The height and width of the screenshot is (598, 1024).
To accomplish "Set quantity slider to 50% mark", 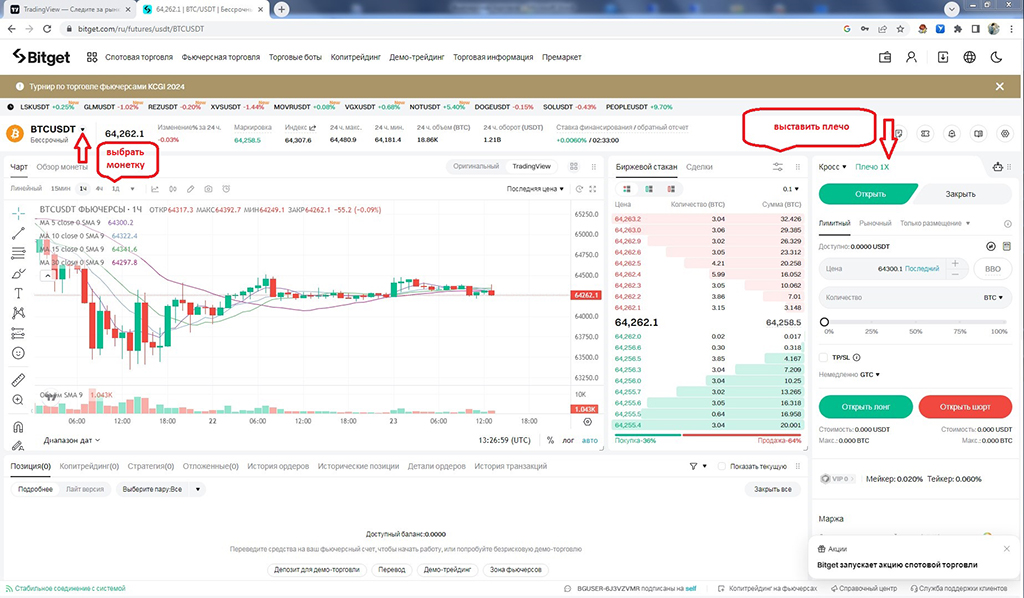I will pos(916,323).
